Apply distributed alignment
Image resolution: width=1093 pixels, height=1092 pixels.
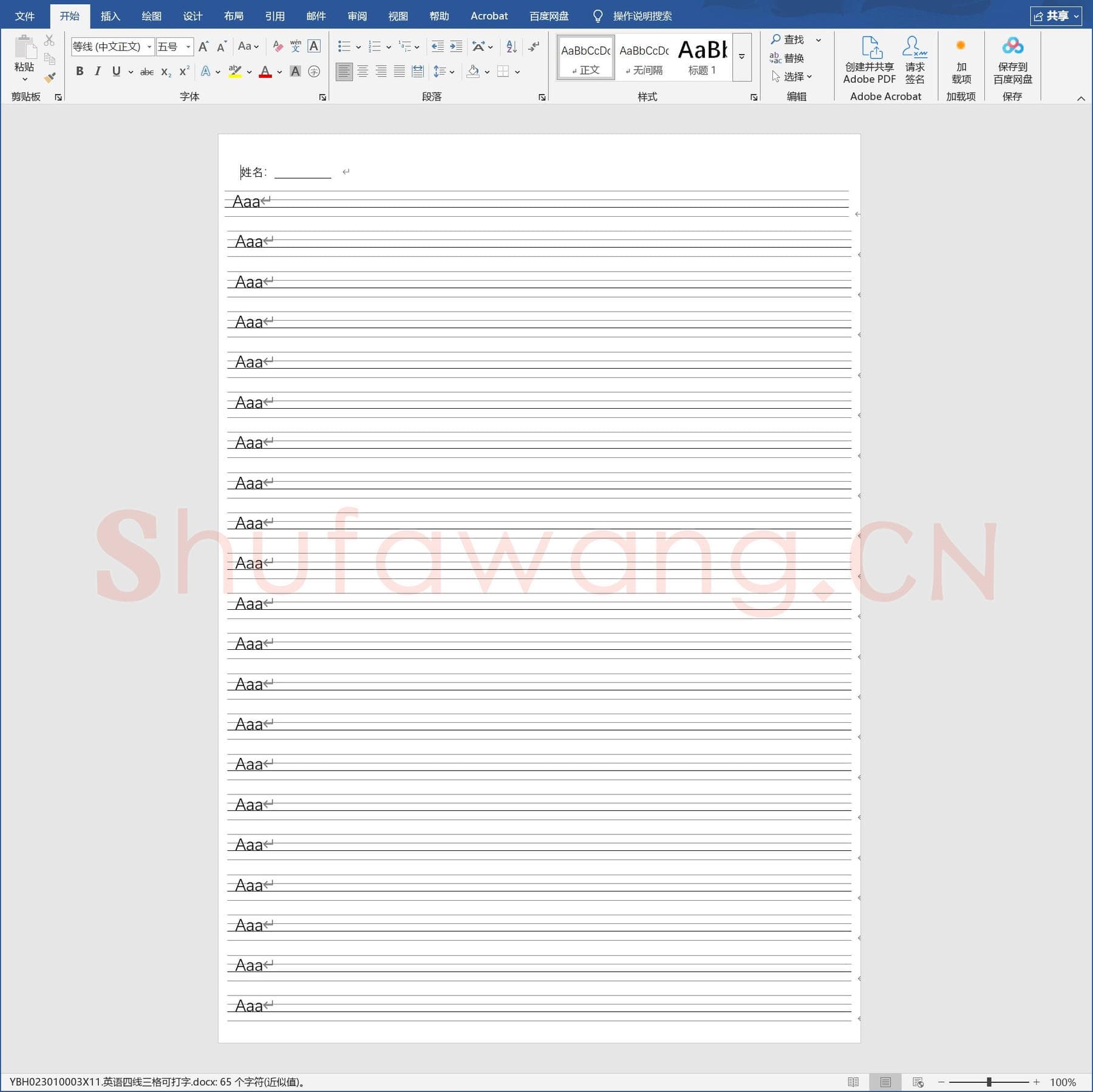418,71
